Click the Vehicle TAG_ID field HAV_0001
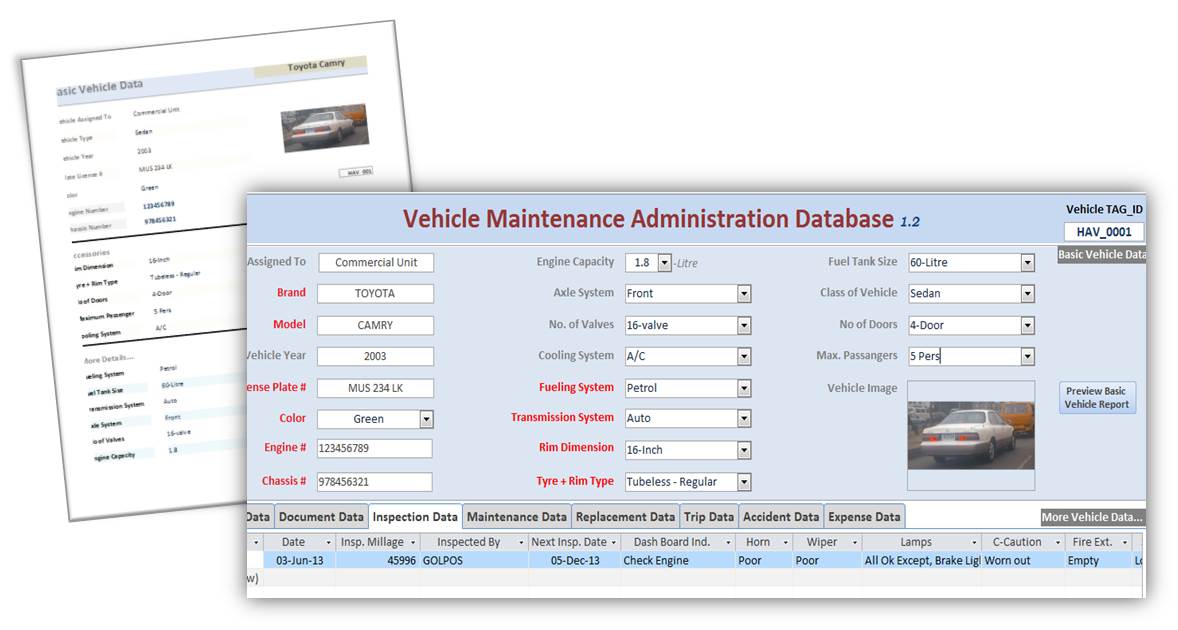Image resolution: width=1178 pixels, height=630 pixels. pyautogui.click(x=1104, y=232)
